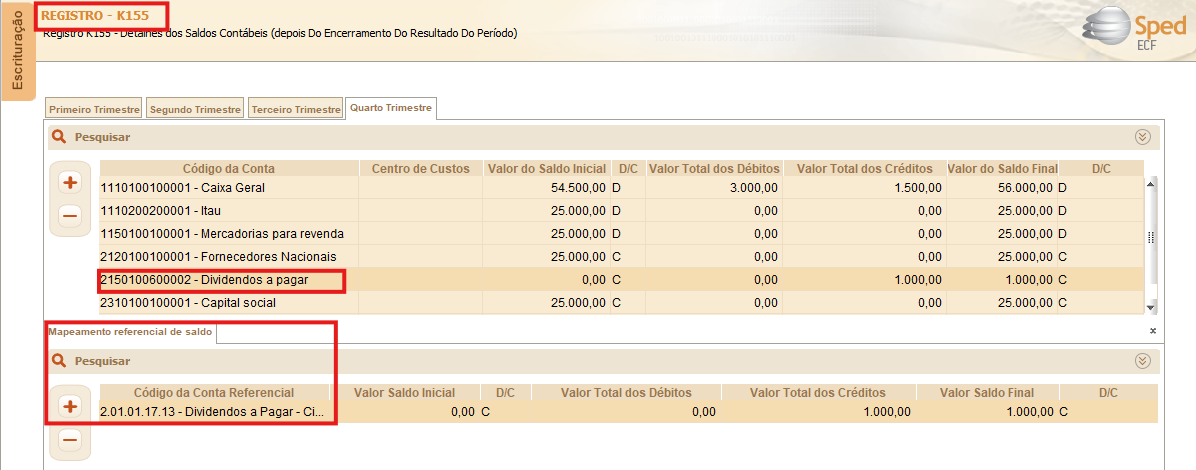1196x470 pixels.
Task: Switch to Segundo Trimestre tab
Action: tap(195, 109)
